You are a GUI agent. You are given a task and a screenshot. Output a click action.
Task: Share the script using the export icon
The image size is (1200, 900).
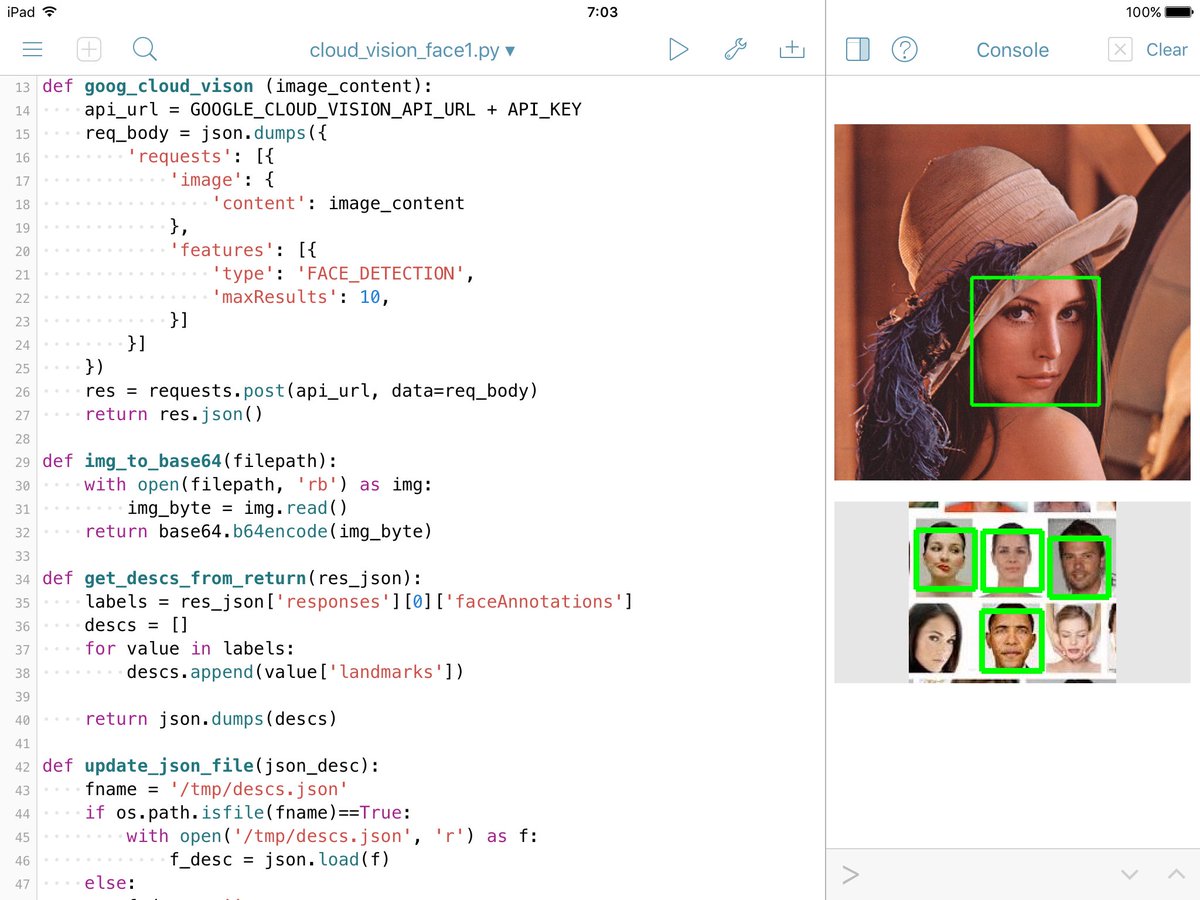792,49
